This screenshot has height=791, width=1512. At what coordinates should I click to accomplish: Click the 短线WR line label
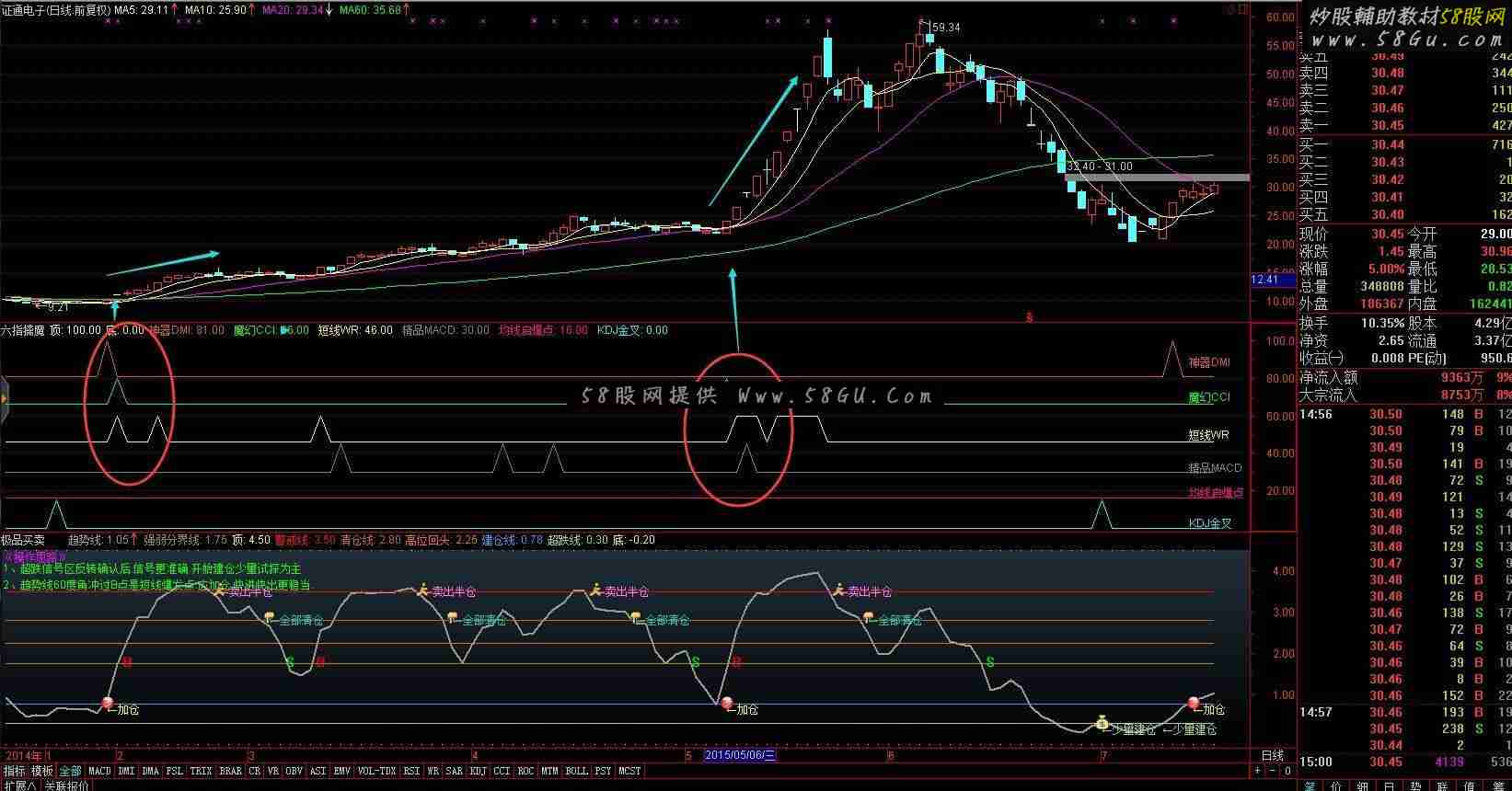[x=1208, y=434]
